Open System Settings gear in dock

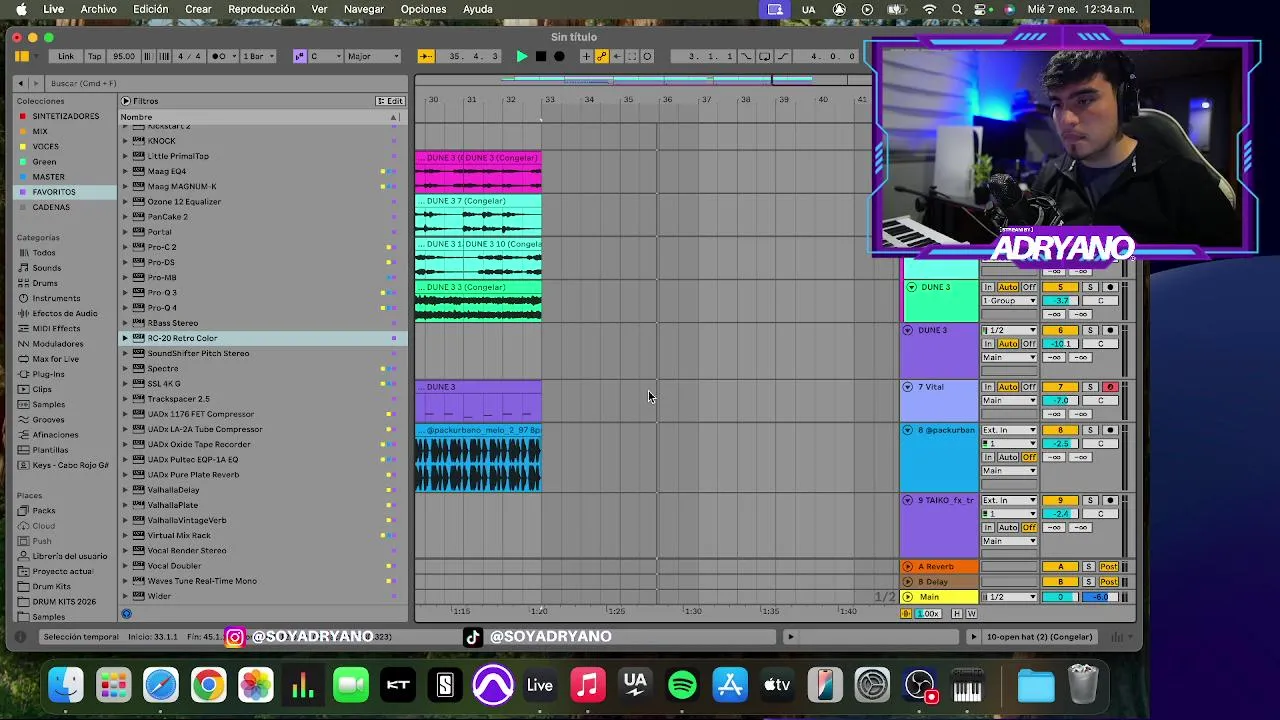coord(872,685)
